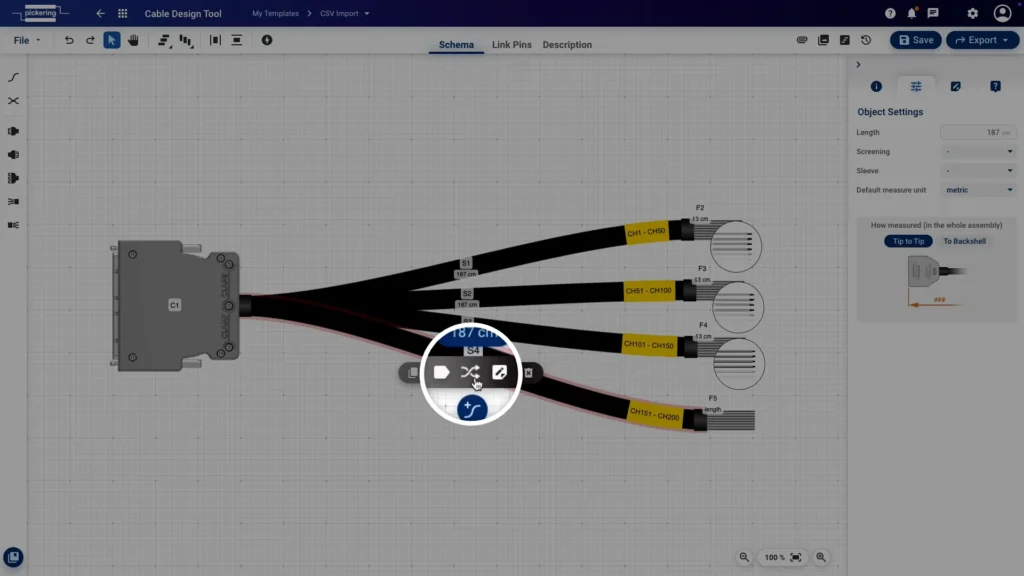Click the redo arrow in toolbar
The width and height of the screenshot is (1024, 576).
(90, 40)
